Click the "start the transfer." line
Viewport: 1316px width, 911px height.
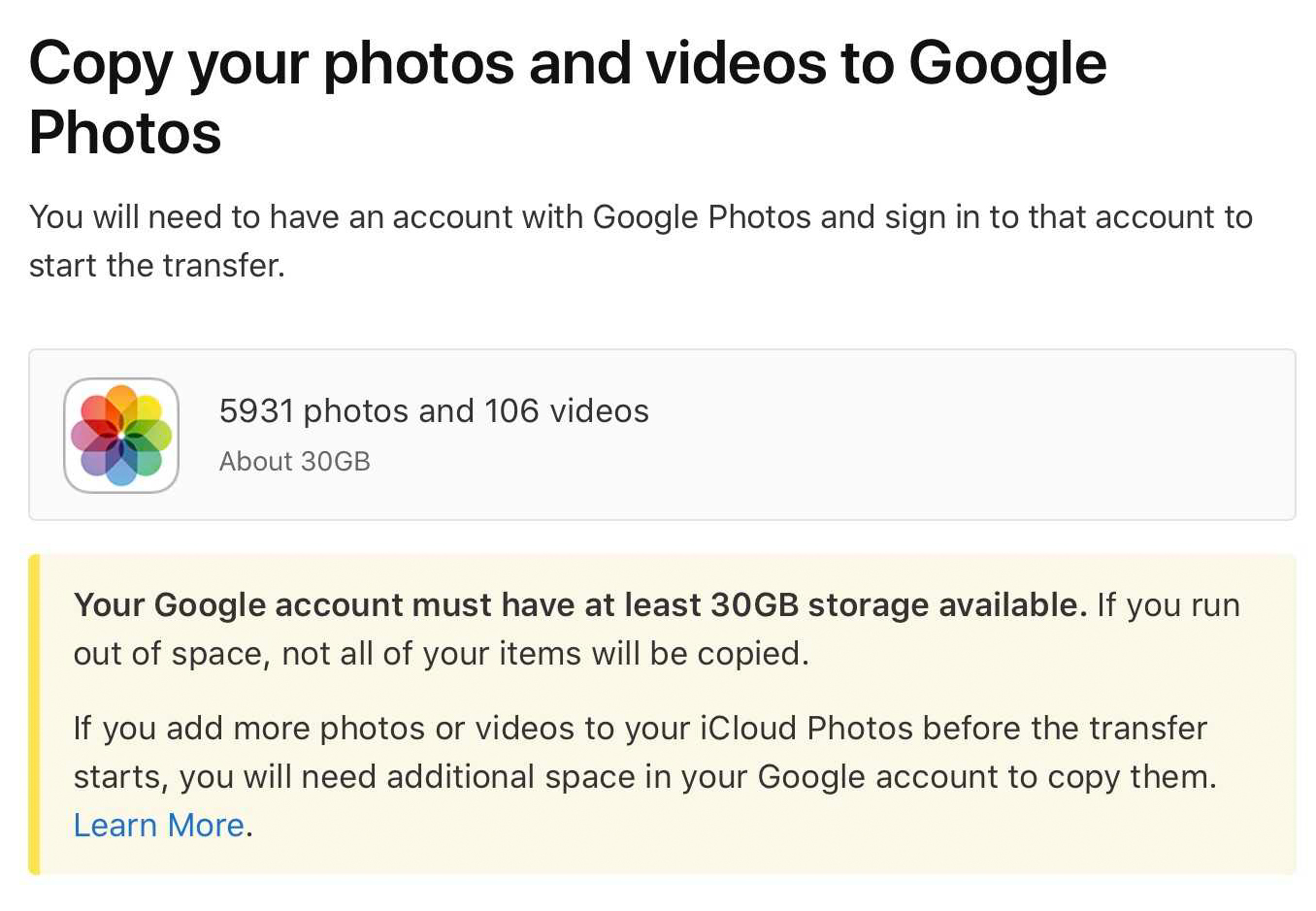(157, 266)
